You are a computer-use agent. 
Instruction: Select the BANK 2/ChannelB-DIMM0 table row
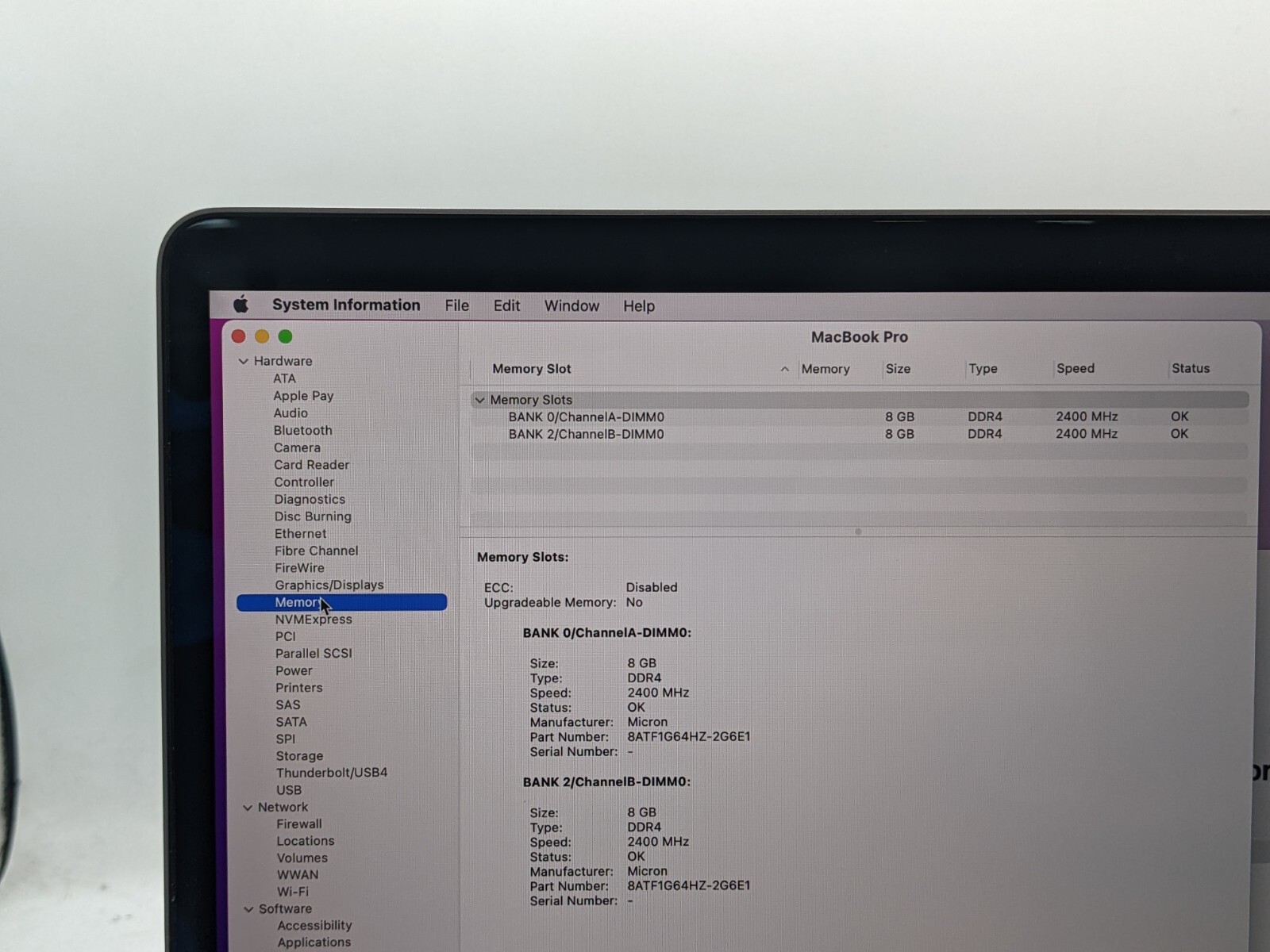[x=860, y=434]
